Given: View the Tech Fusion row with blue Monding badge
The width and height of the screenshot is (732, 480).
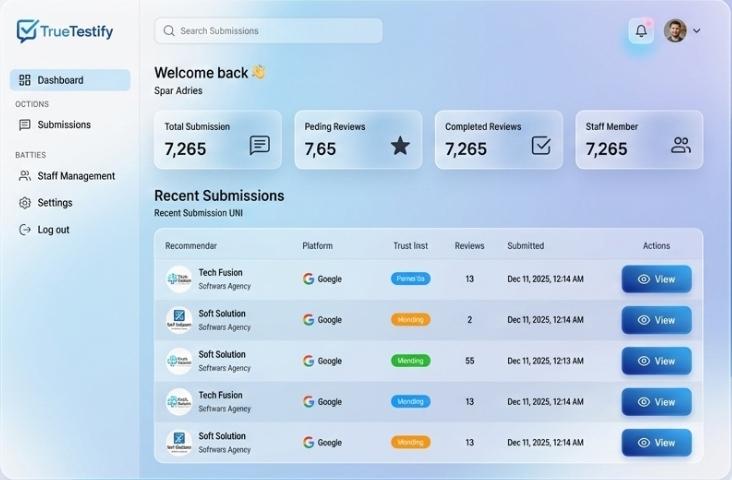Looking at the screenshot, I should (x=656, y=402).
